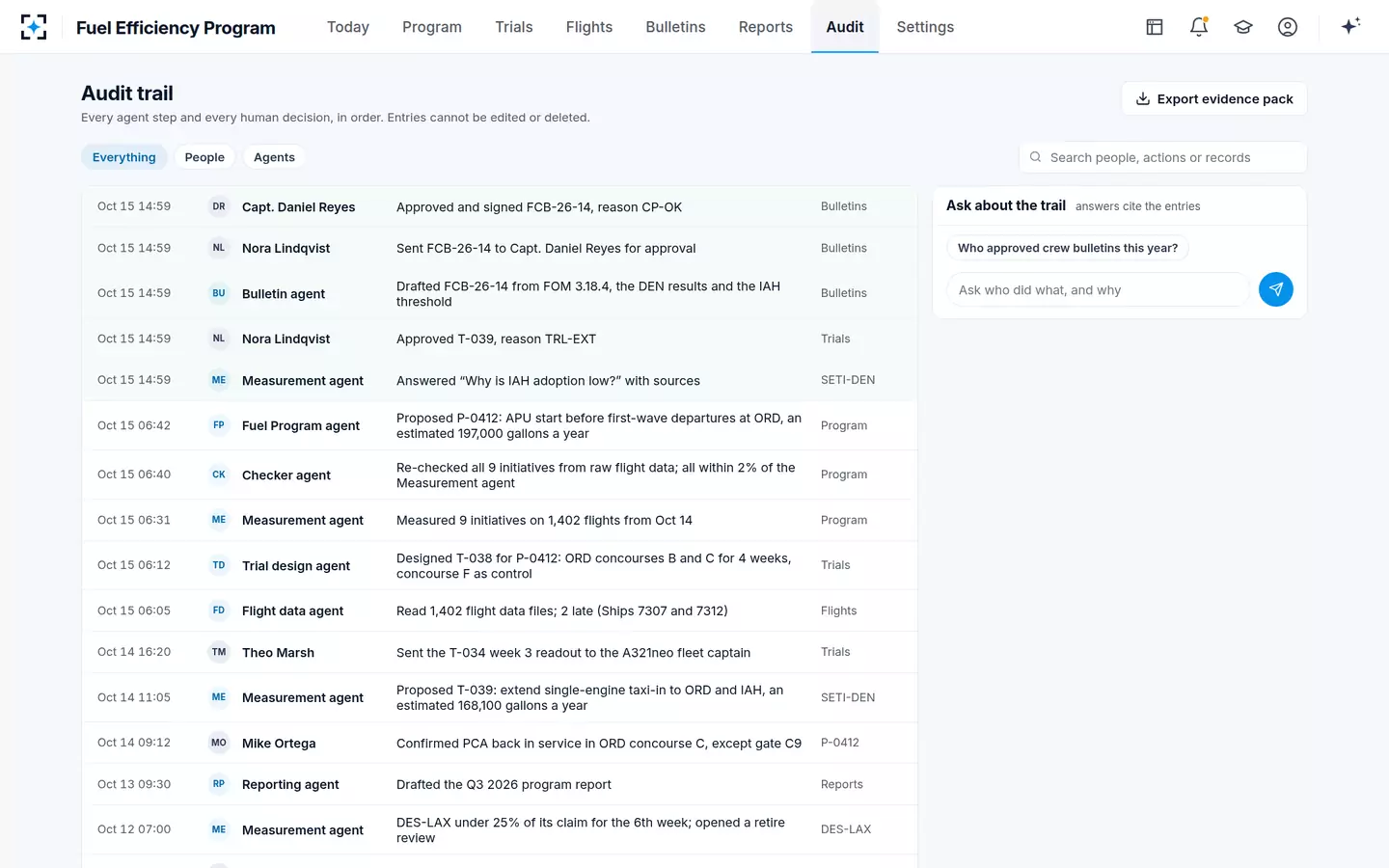Click the FP avatar for Fuel Program agent
This screenshot has width=1389, height=868.
(219, 425)
